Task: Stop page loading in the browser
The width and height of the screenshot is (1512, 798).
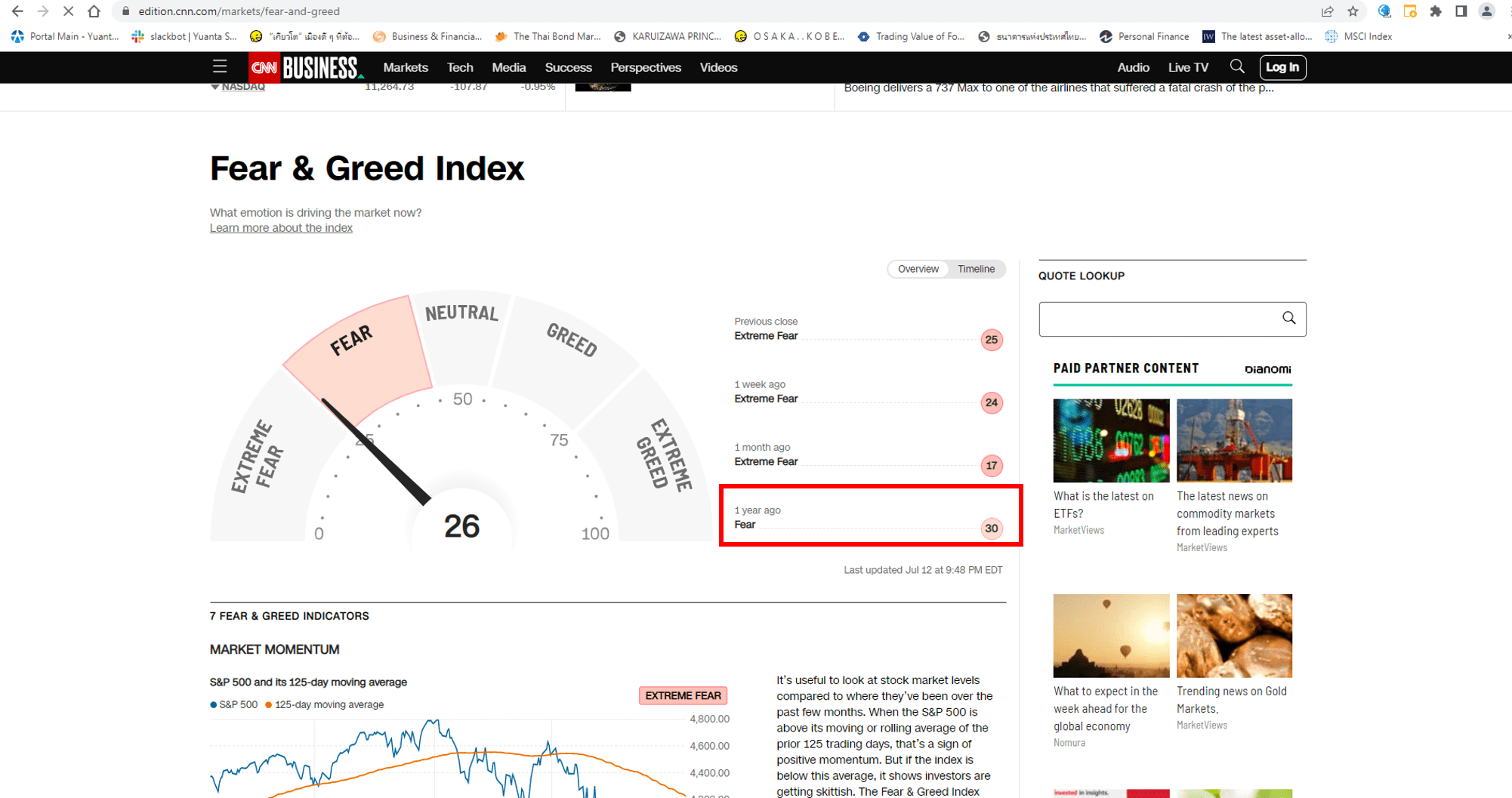Action: click(x=68, y=11)
